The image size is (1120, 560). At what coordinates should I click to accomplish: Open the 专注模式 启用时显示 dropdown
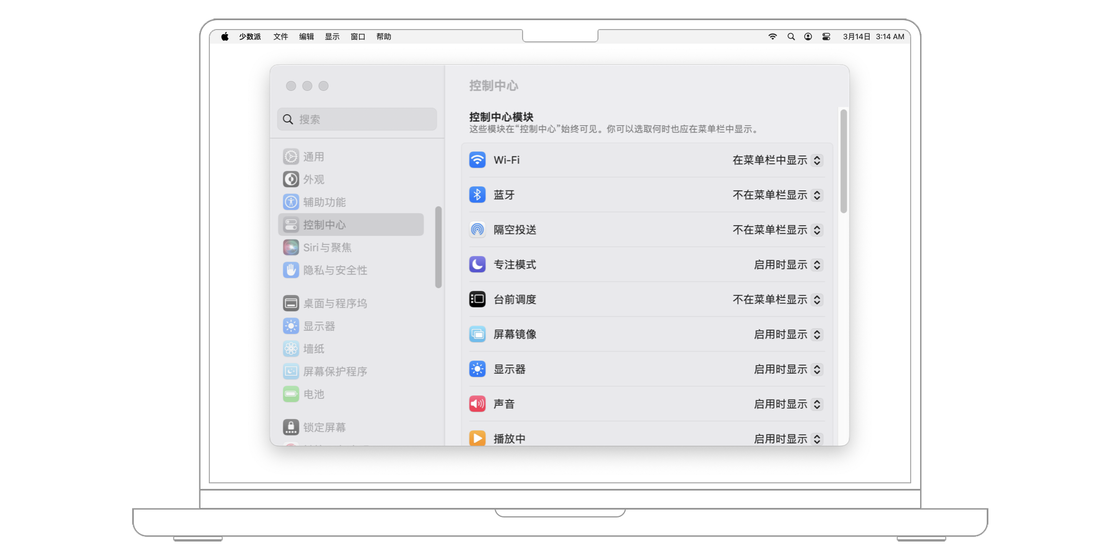click(787, 265)
